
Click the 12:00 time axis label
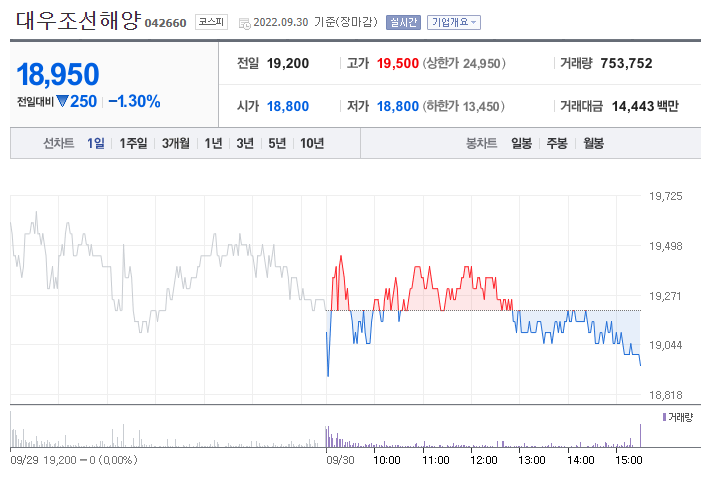pos(484,460)
